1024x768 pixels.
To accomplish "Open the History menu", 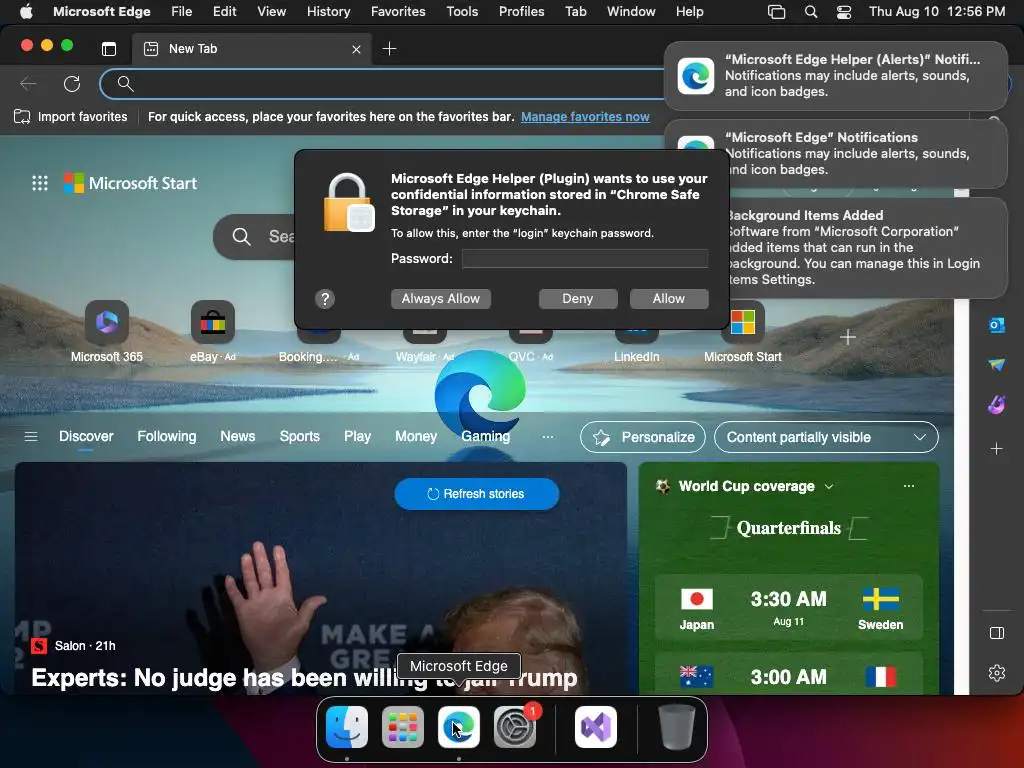I will click(x=328, y=11).
